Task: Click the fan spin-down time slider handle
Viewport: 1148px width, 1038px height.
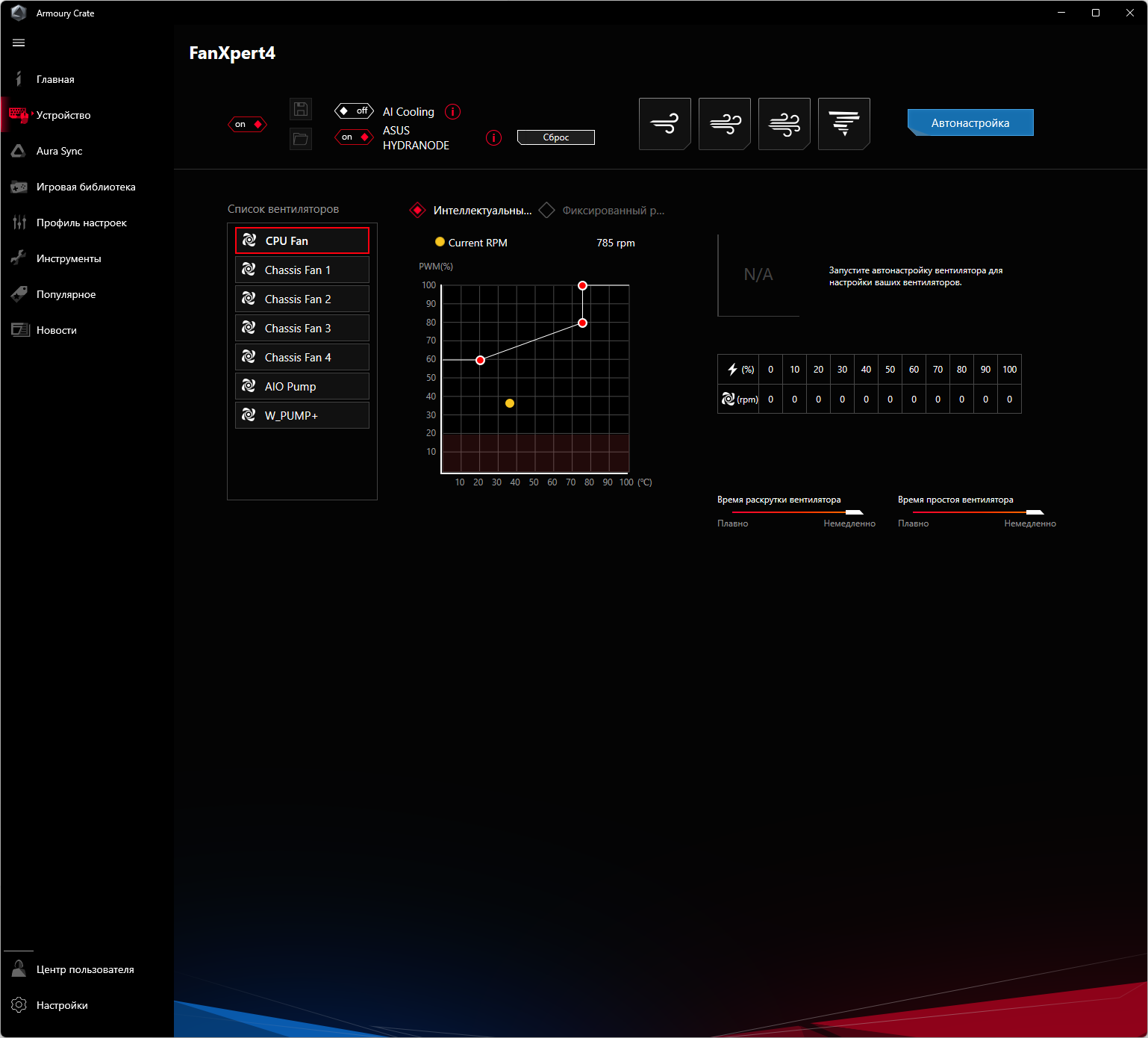Action: coord(1035,512)
